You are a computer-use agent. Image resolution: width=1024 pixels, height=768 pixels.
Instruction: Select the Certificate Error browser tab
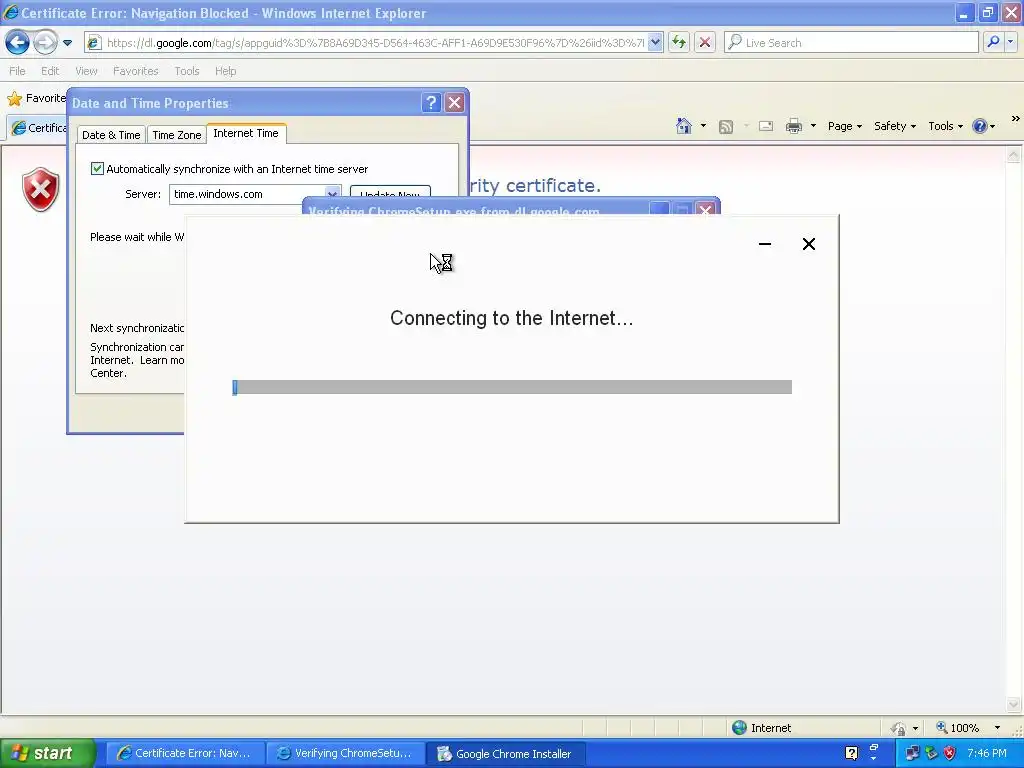[38, 127]
